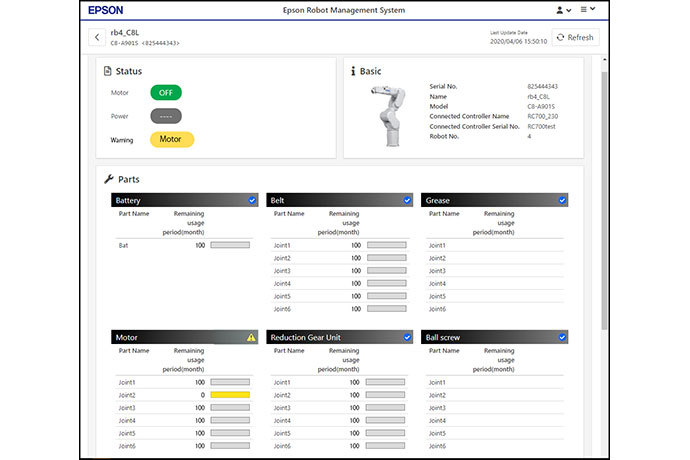Click the Basic info icon
This screenshot has width=690, height=460.
coord(353,71)
